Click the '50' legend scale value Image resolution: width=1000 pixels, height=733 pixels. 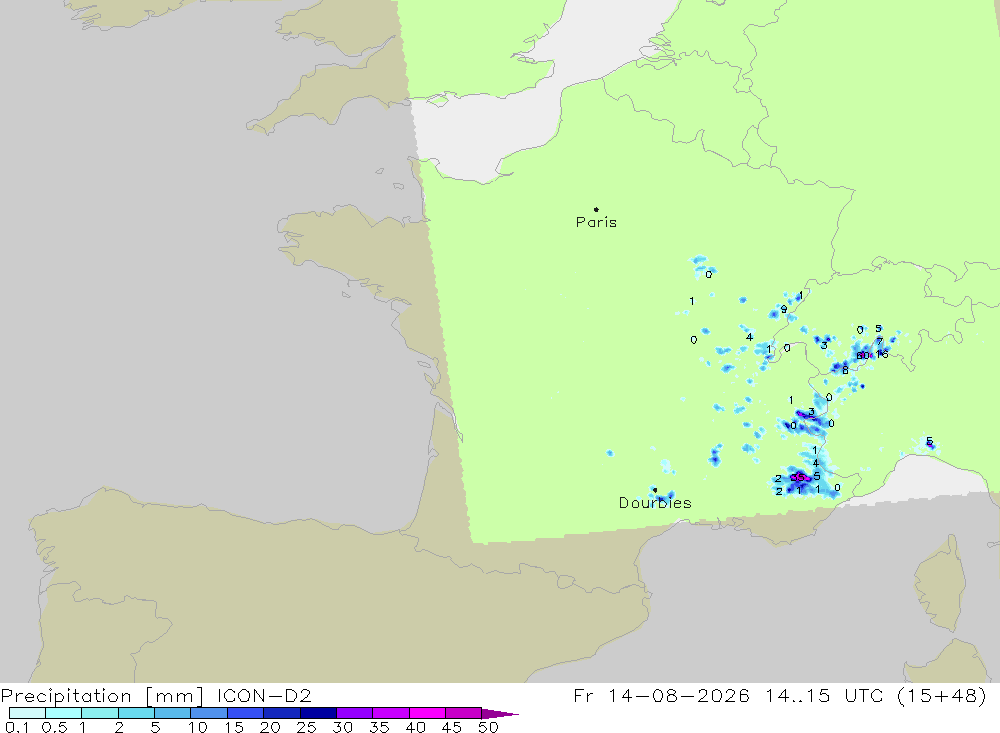point(488,727)
